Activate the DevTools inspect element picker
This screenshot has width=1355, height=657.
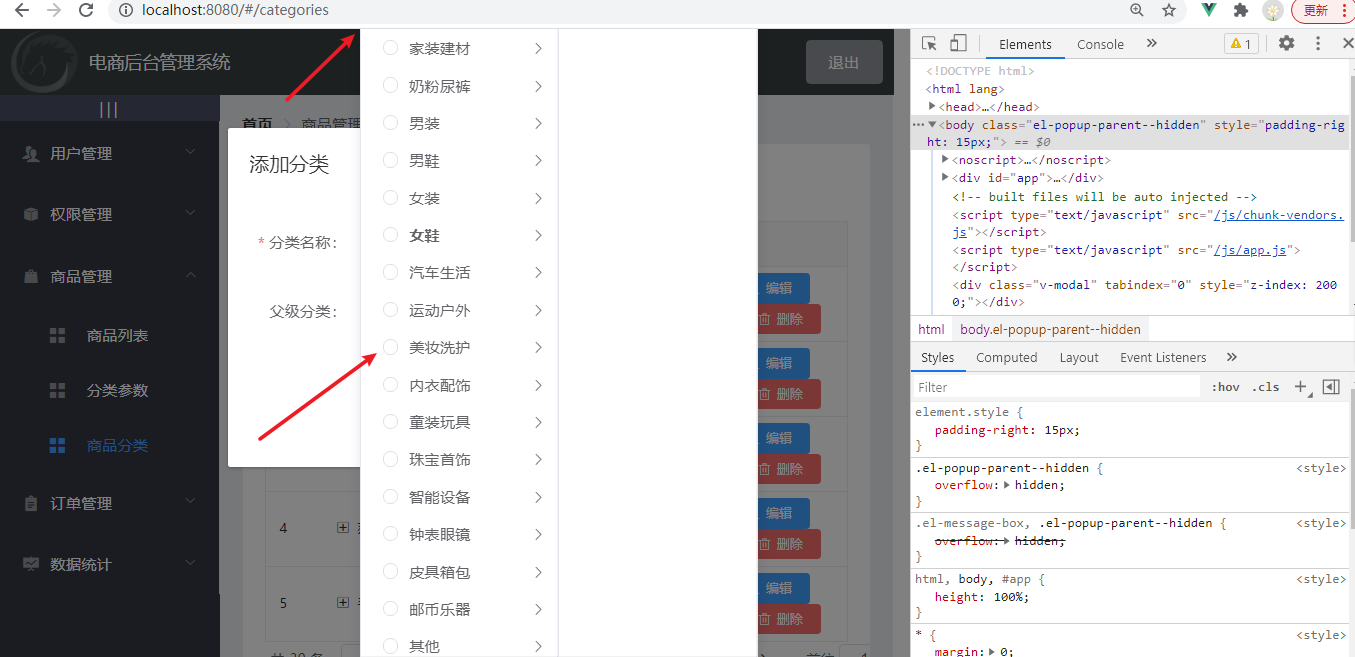tap(930, 43)
